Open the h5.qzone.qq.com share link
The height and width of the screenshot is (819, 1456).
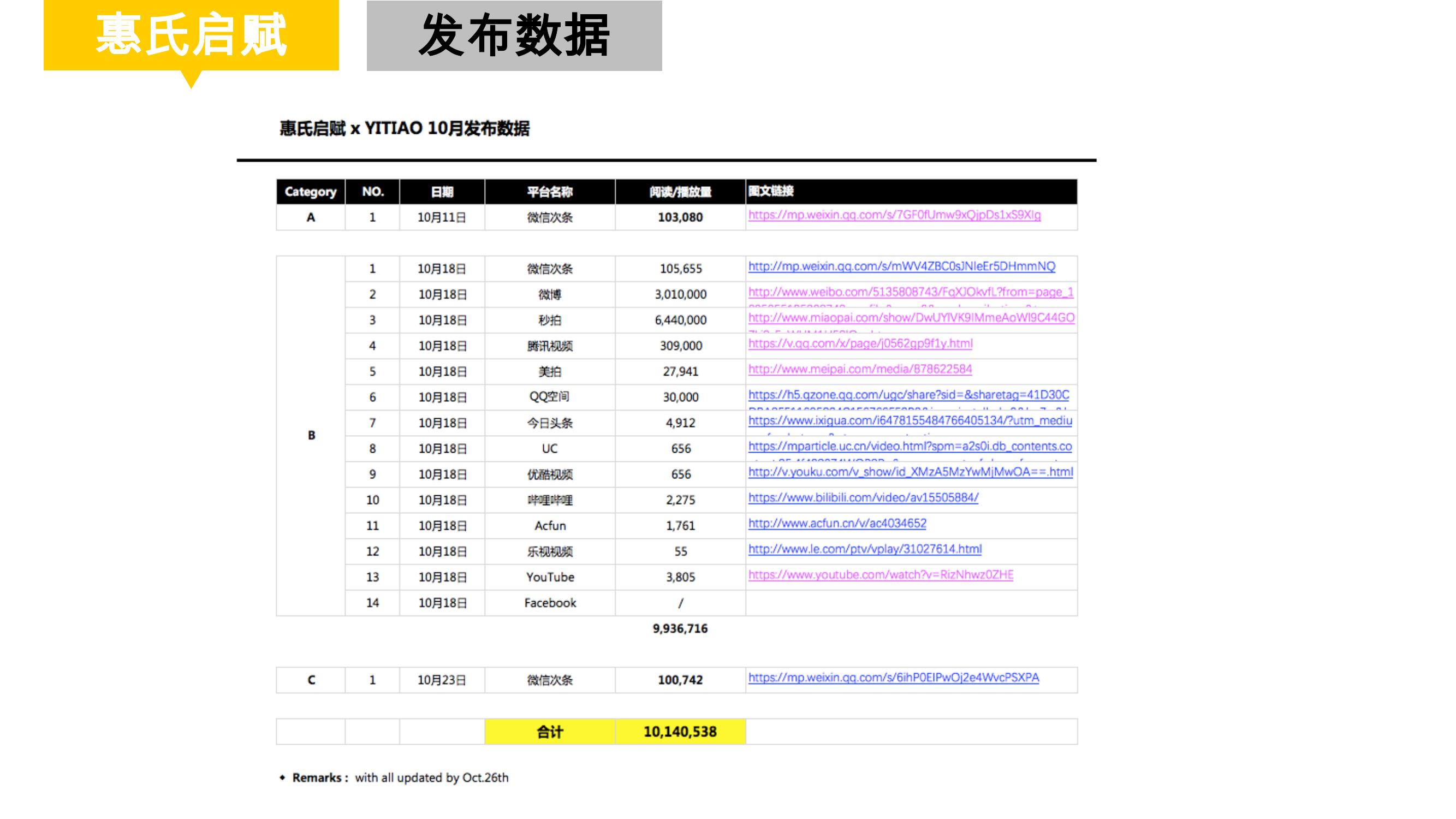tap(908, 395)
